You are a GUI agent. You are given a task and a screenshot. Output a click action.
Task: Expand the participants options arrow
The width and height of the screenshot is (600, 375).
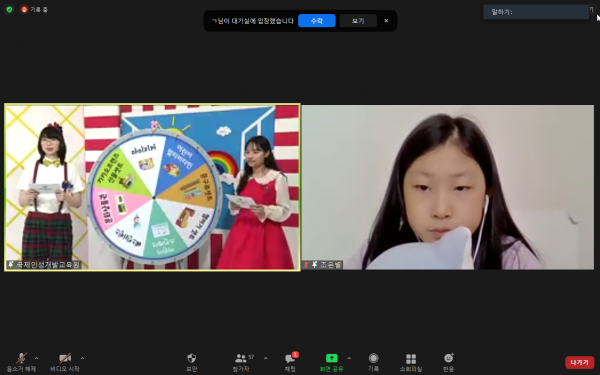[x=266, y=358]
